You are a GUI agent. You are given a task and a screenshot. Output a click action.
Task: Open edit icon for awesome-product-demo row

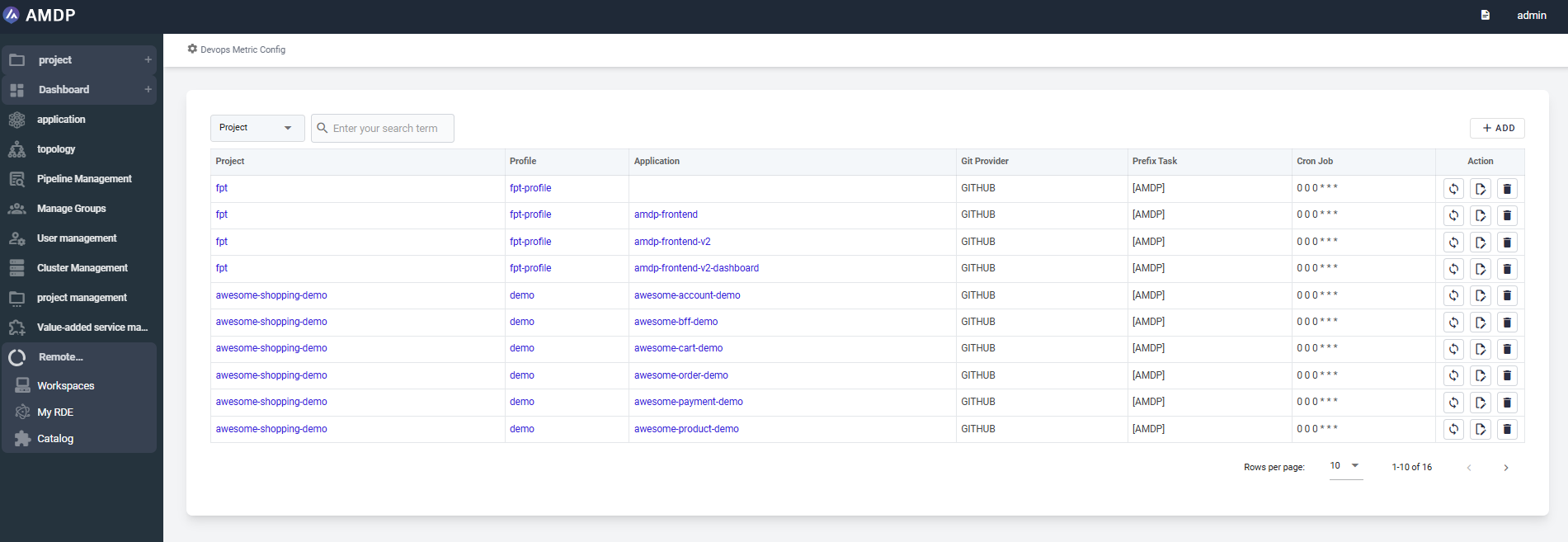coord(1481,429)
